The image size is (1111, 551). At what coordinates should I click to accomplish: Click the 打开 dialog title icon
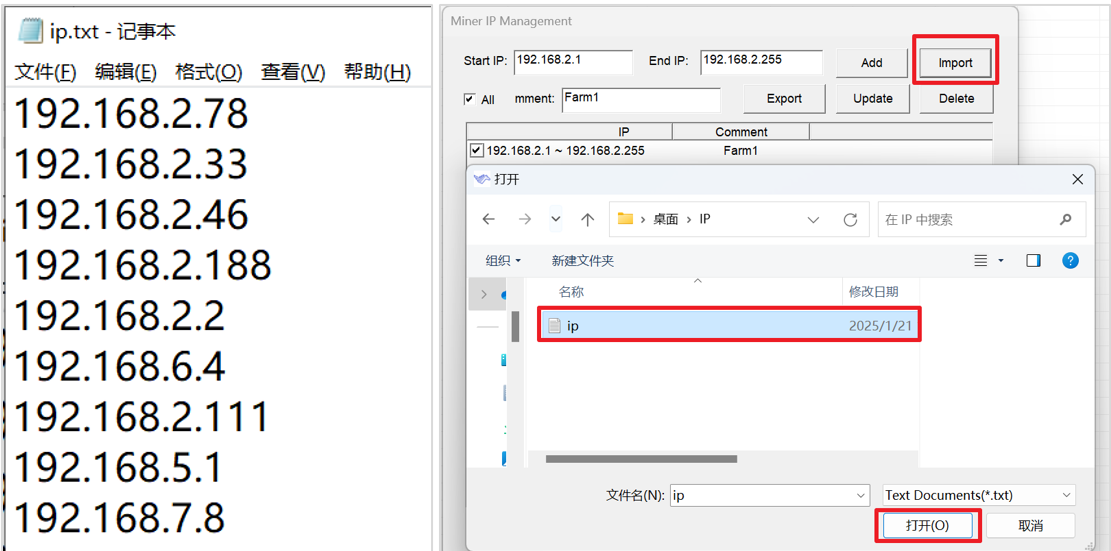coord(481,179)
